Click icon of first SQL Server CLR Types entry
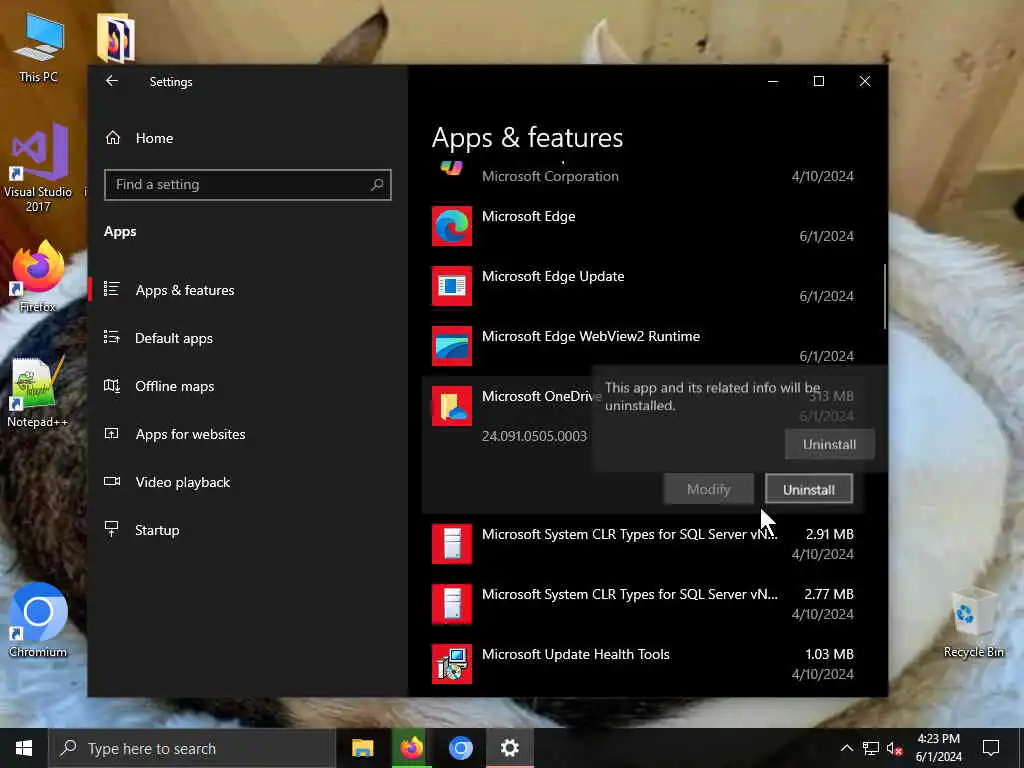 click(x=452, y=544)
